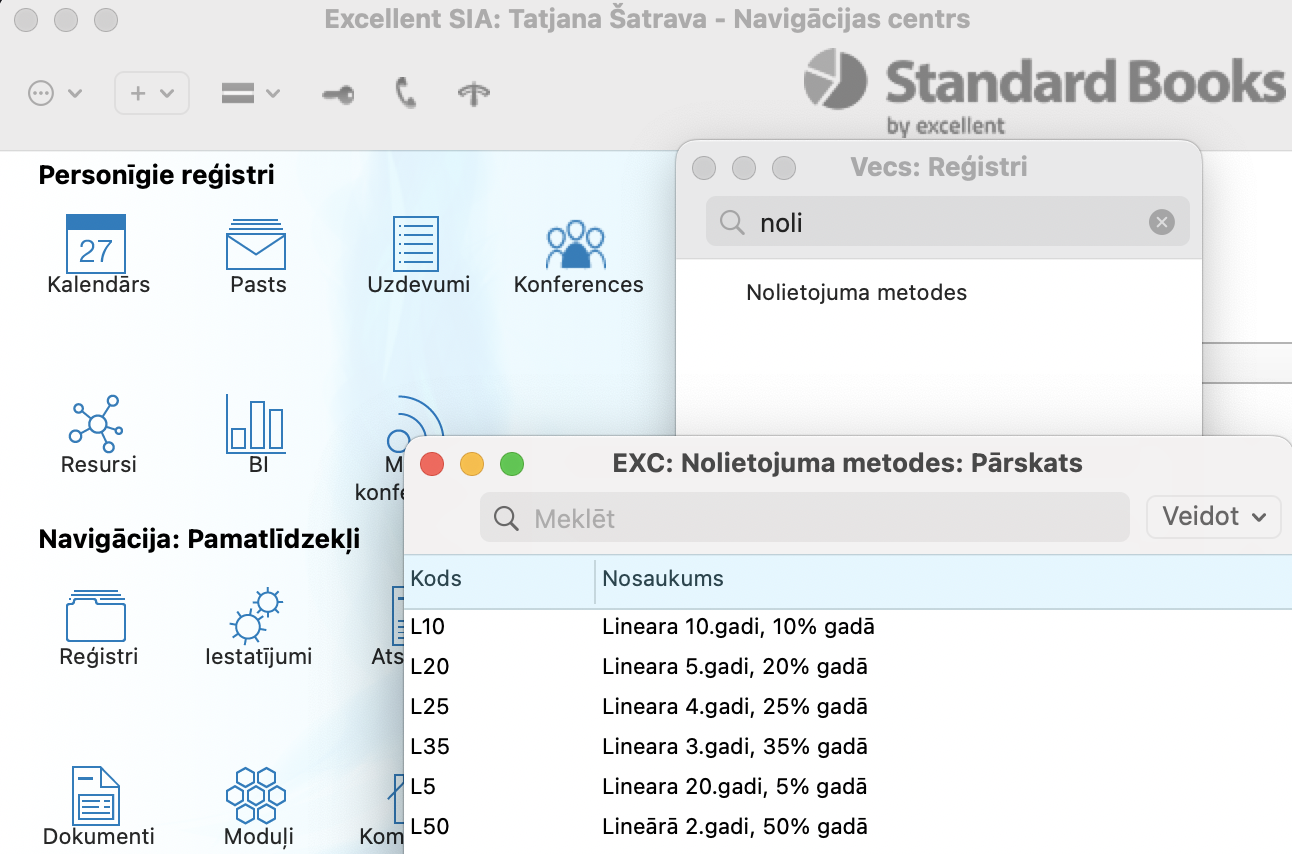
Task: Open the Reģistri folder icon
Action: point(96,615)
